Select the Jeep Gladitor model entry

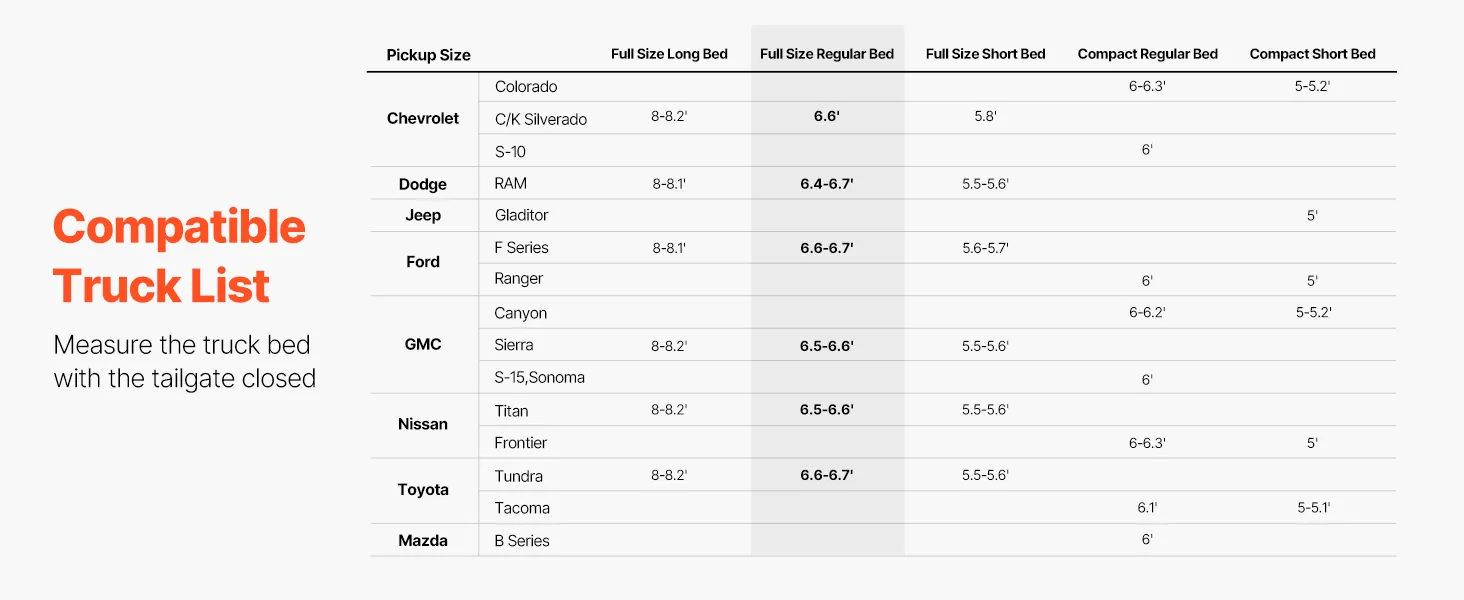coord(522,215)
